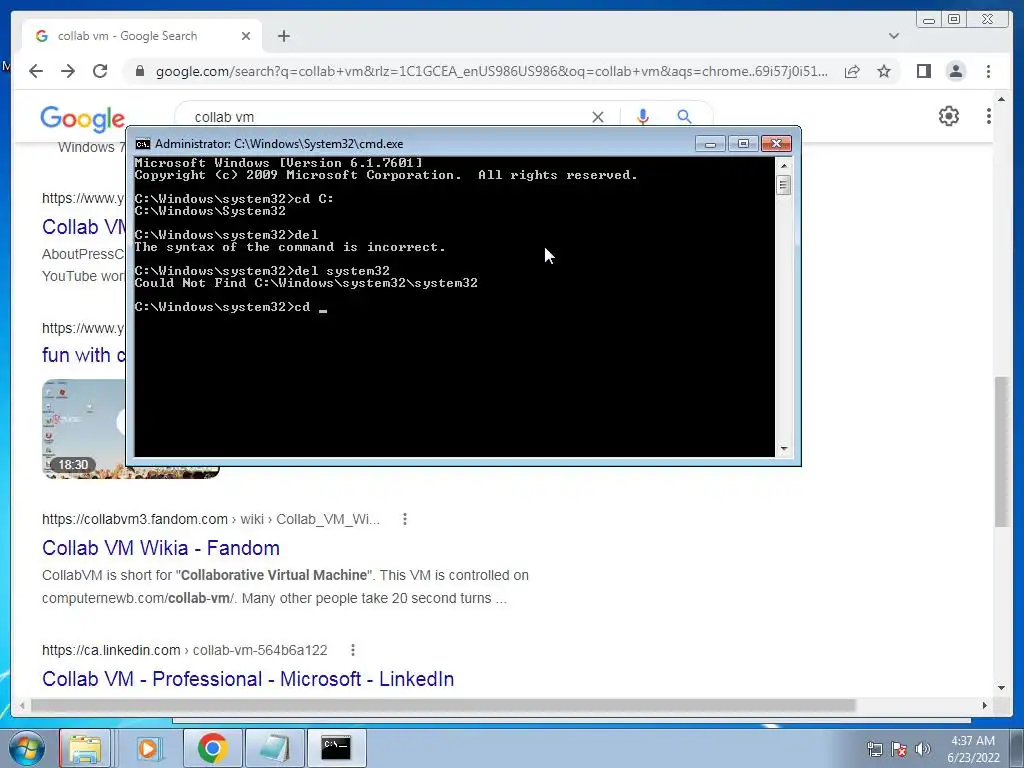The width and height of the screenshot is (1024, 768).
Task: Open Collab VM LinkedIn result
Action: [248, 679]
